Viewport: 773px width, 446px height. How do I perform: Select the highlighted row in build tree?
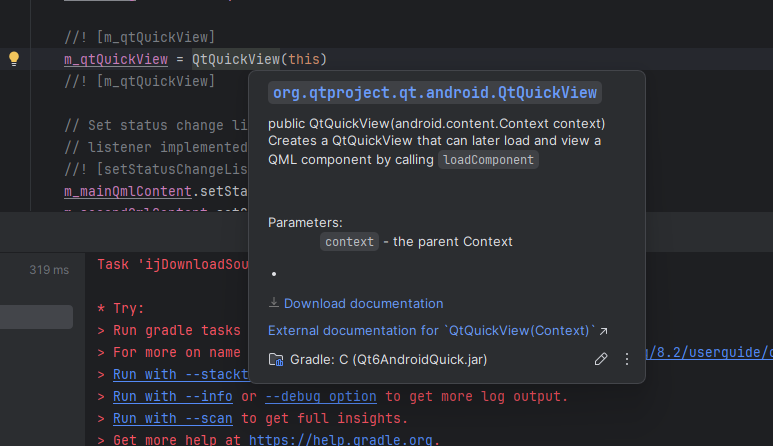coord(36,317)
